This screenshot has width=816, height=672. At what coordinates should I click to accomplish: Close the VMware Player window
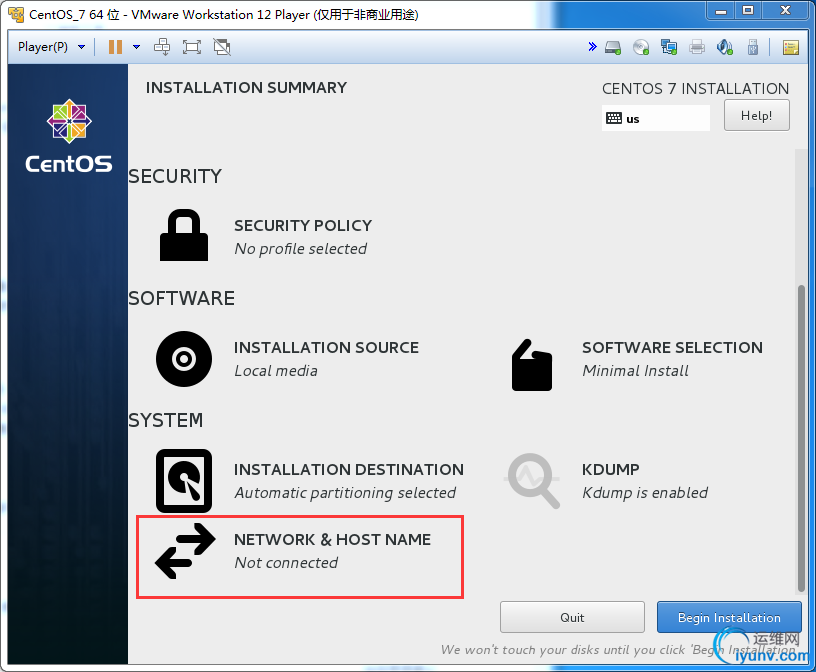click(x=786, y=11)
